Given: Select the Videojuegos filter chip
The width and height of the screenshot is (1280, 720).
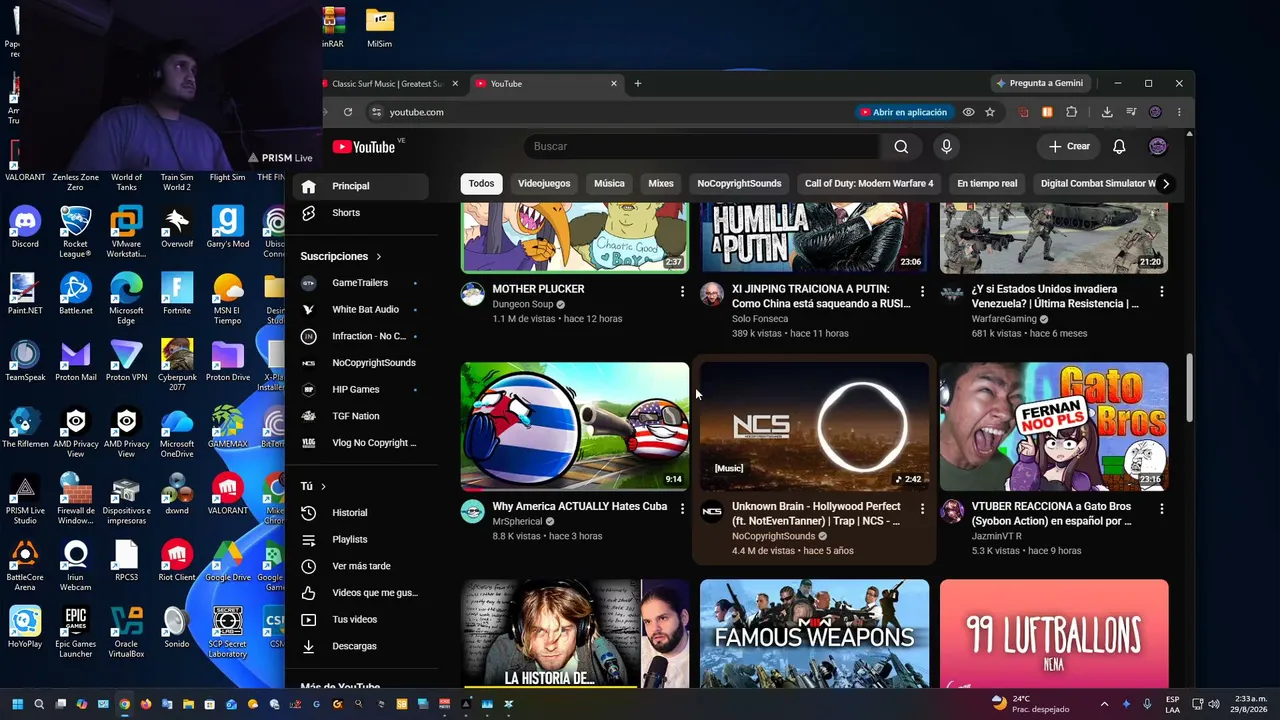Looking at the screenshot, I should click(x=544, y=184).
